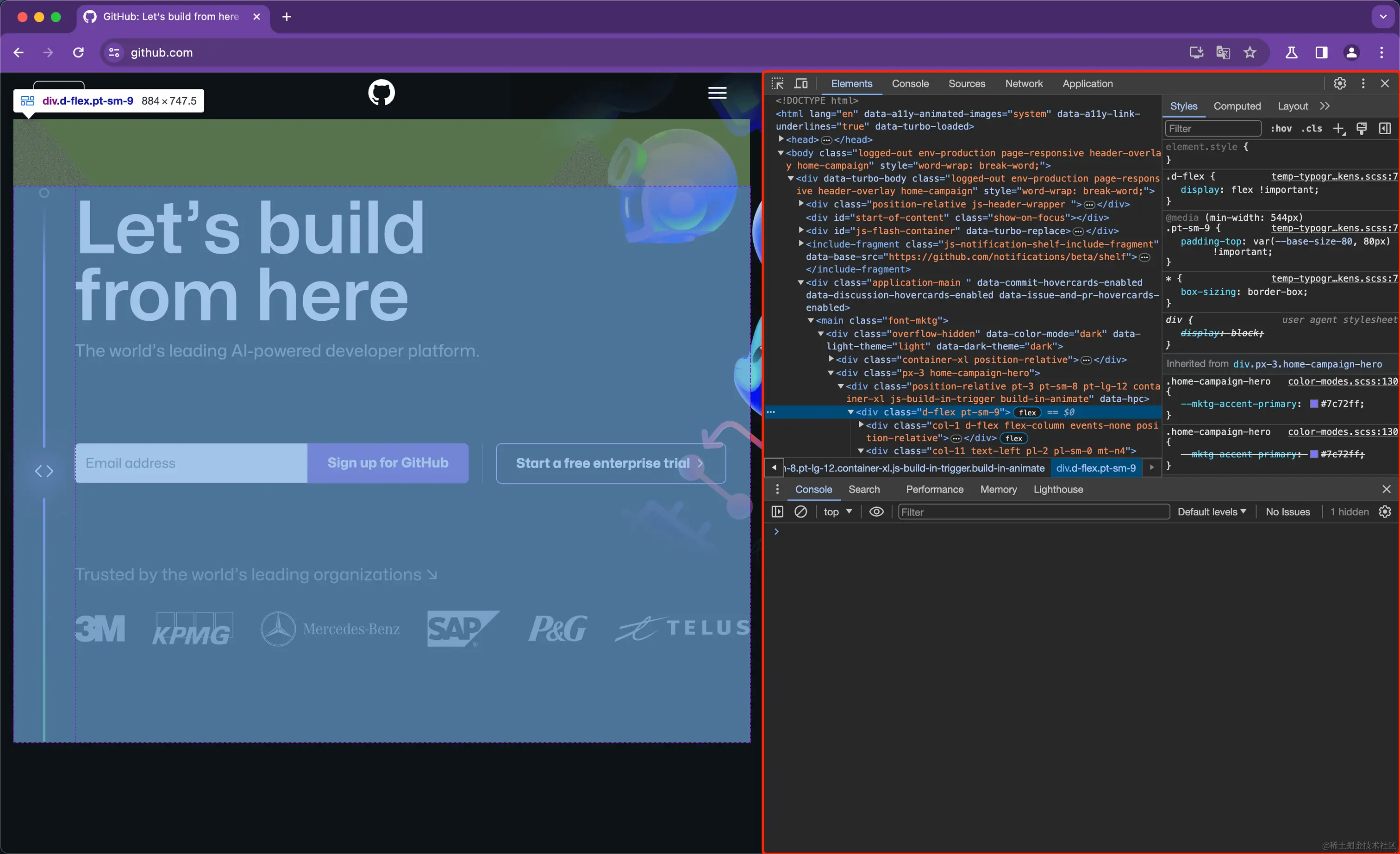
Task: Switch to the Network tab
Action: 1024,83
